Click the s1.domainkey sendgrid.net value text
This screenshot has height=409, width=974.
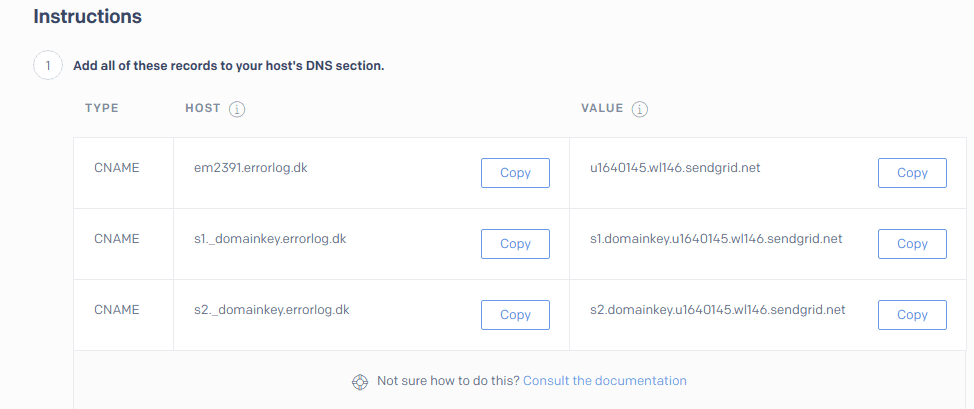[x=716, y=239]
